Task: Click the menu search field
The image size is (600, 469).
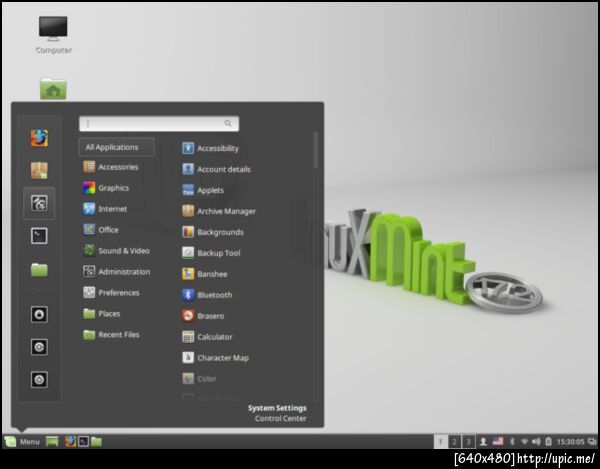Action: [159, 124]
